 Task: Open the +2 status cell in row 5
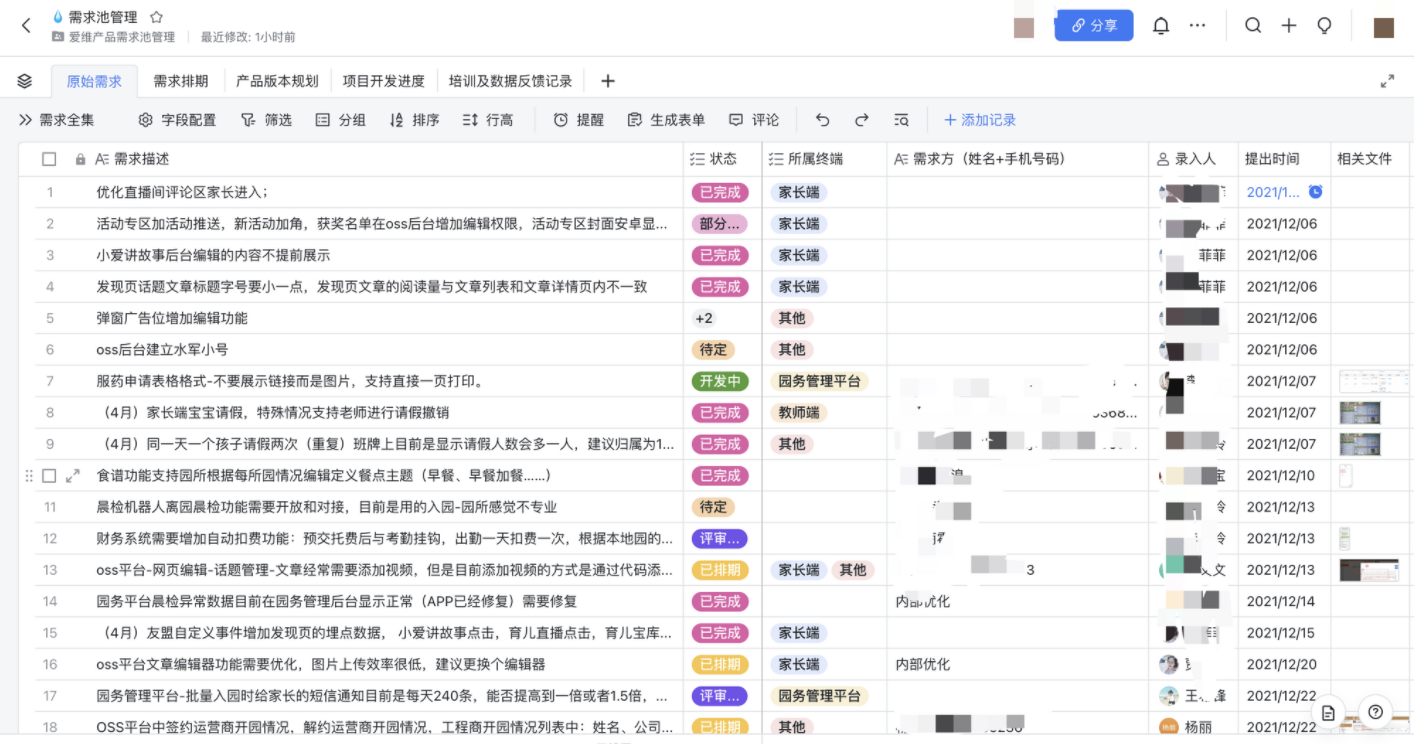click(x=704, y=318)
